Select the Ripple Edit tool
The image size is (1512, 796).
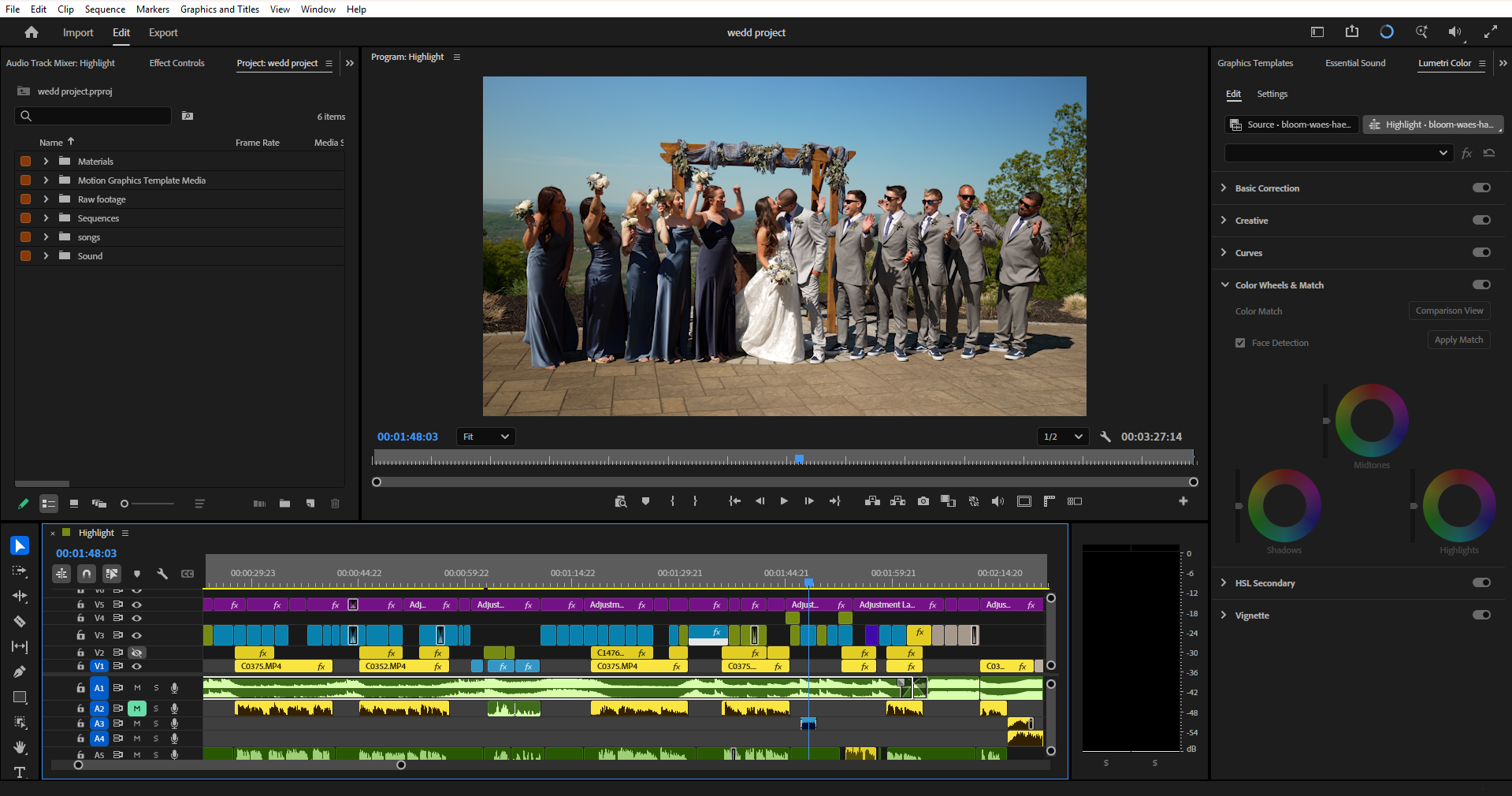click(20, 596)
